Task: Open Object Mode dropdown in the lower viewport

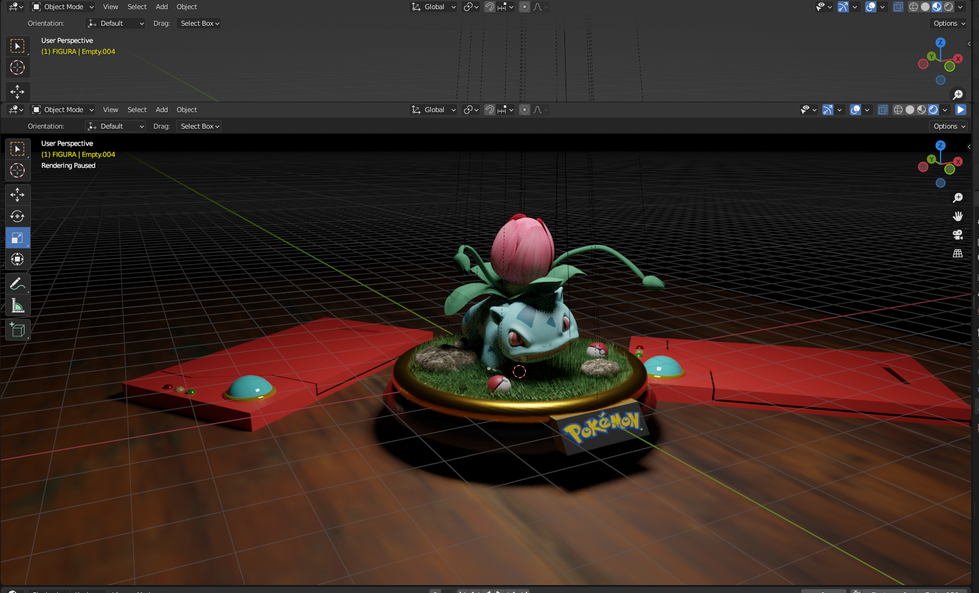Action: 63,110
